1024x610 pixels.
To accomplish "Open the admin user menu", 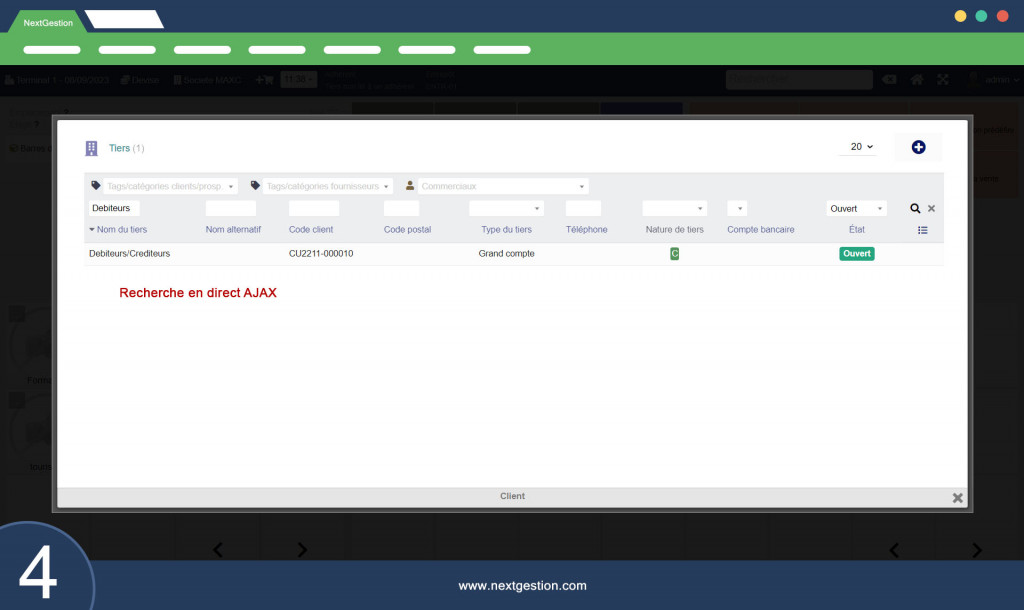I will tap(994, 80).
